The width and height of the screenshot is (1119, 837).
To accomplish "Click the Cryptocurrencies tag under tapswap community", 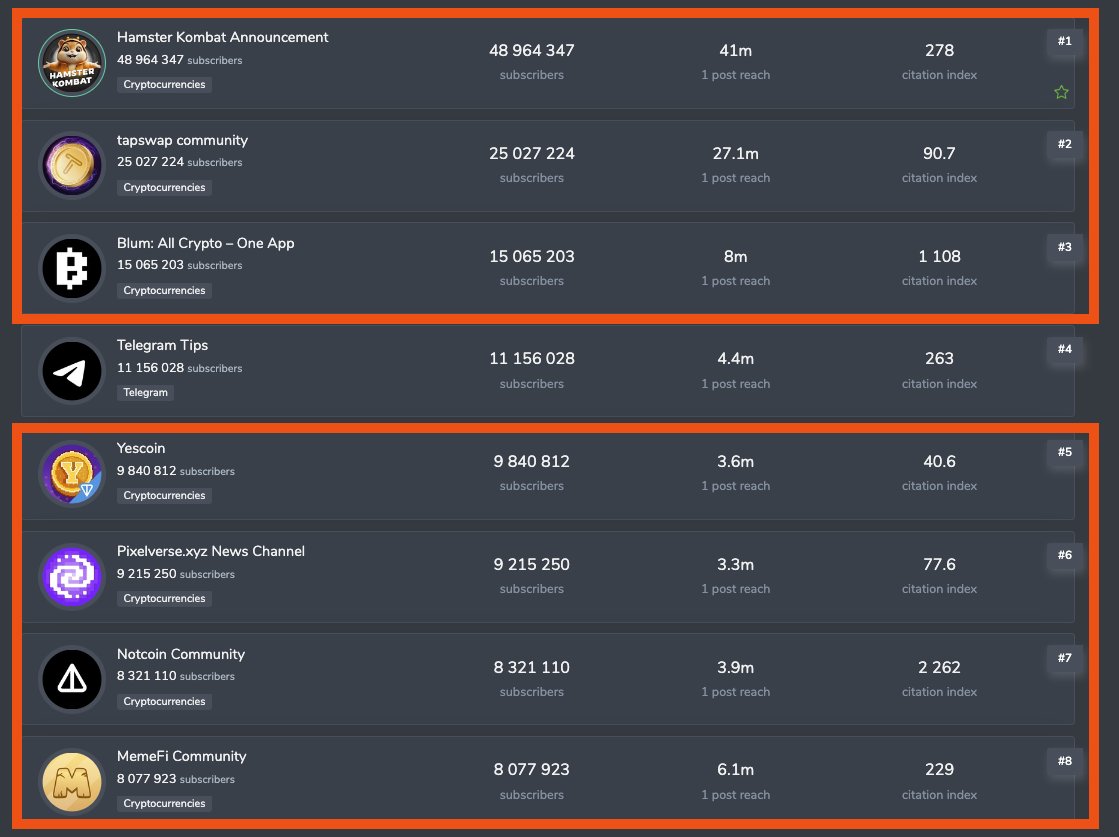I will pyautogui.click(x=164, y=188).
